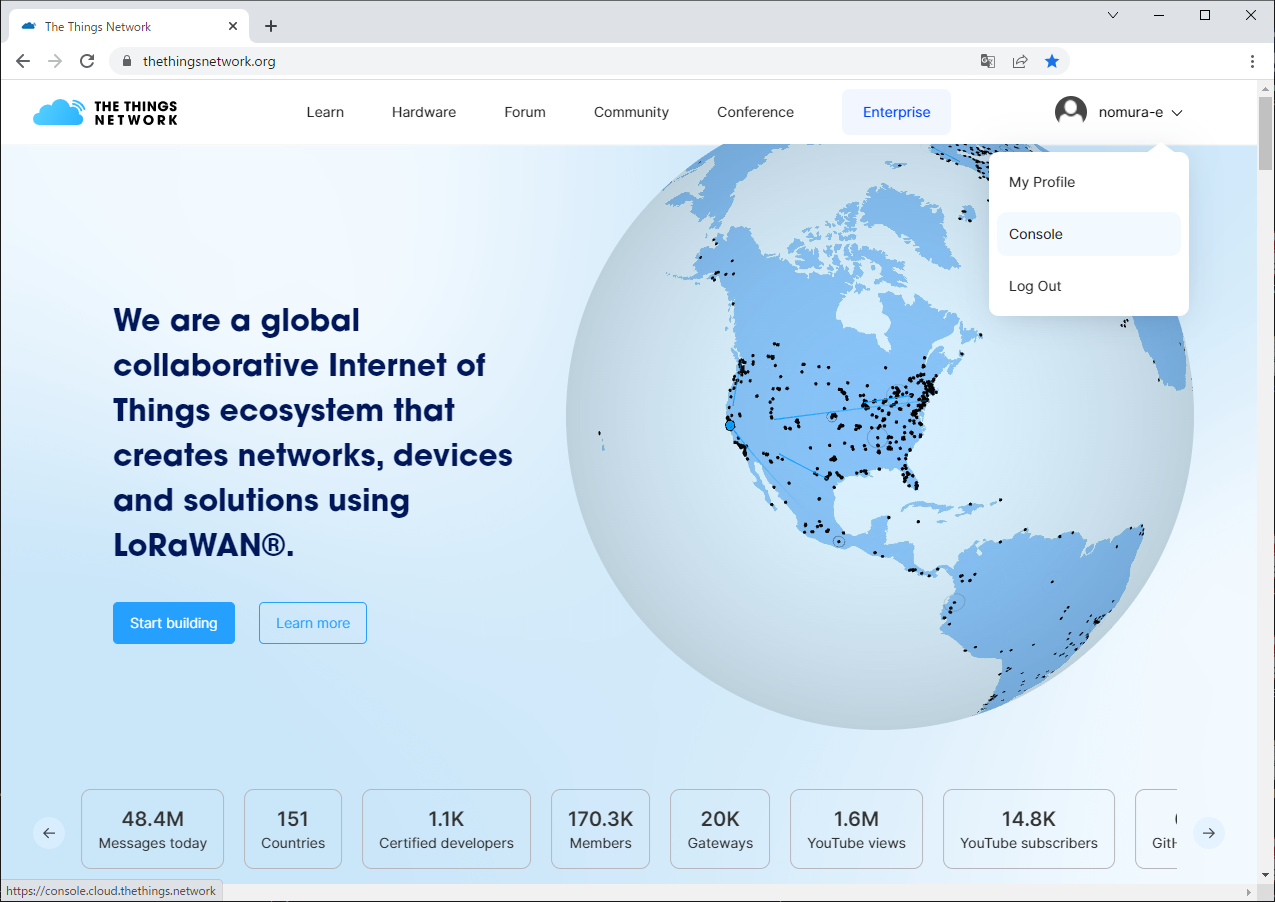Maximize the browser window
Viewport: 1275px width, 902px height.
1205,15
